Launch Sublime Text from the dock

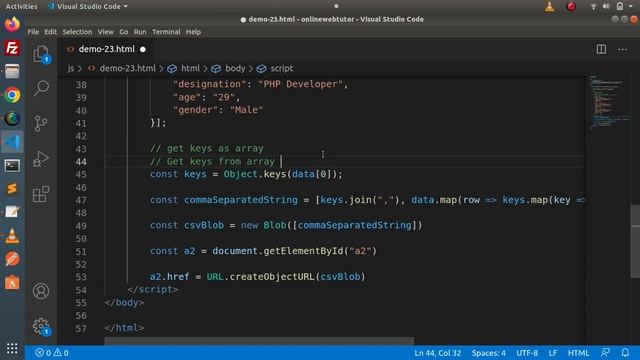click(x=12, y=189)
